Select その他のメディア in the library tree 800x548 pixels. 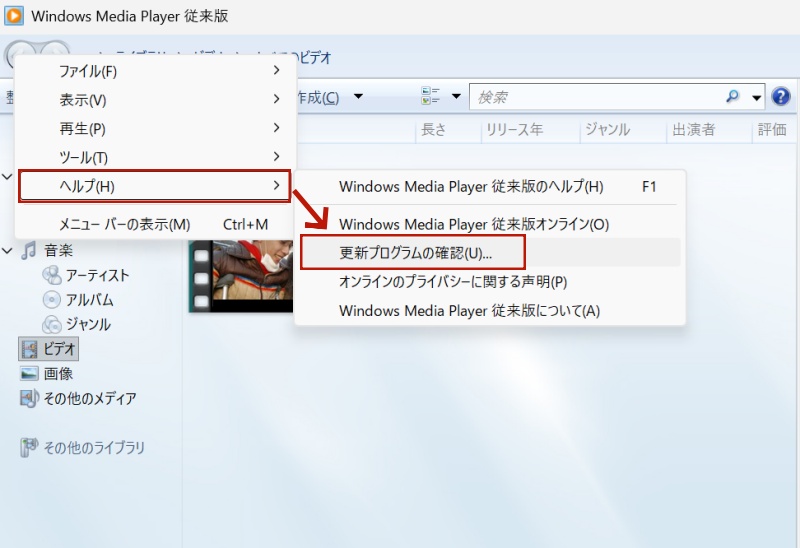(x=90, y=398)
